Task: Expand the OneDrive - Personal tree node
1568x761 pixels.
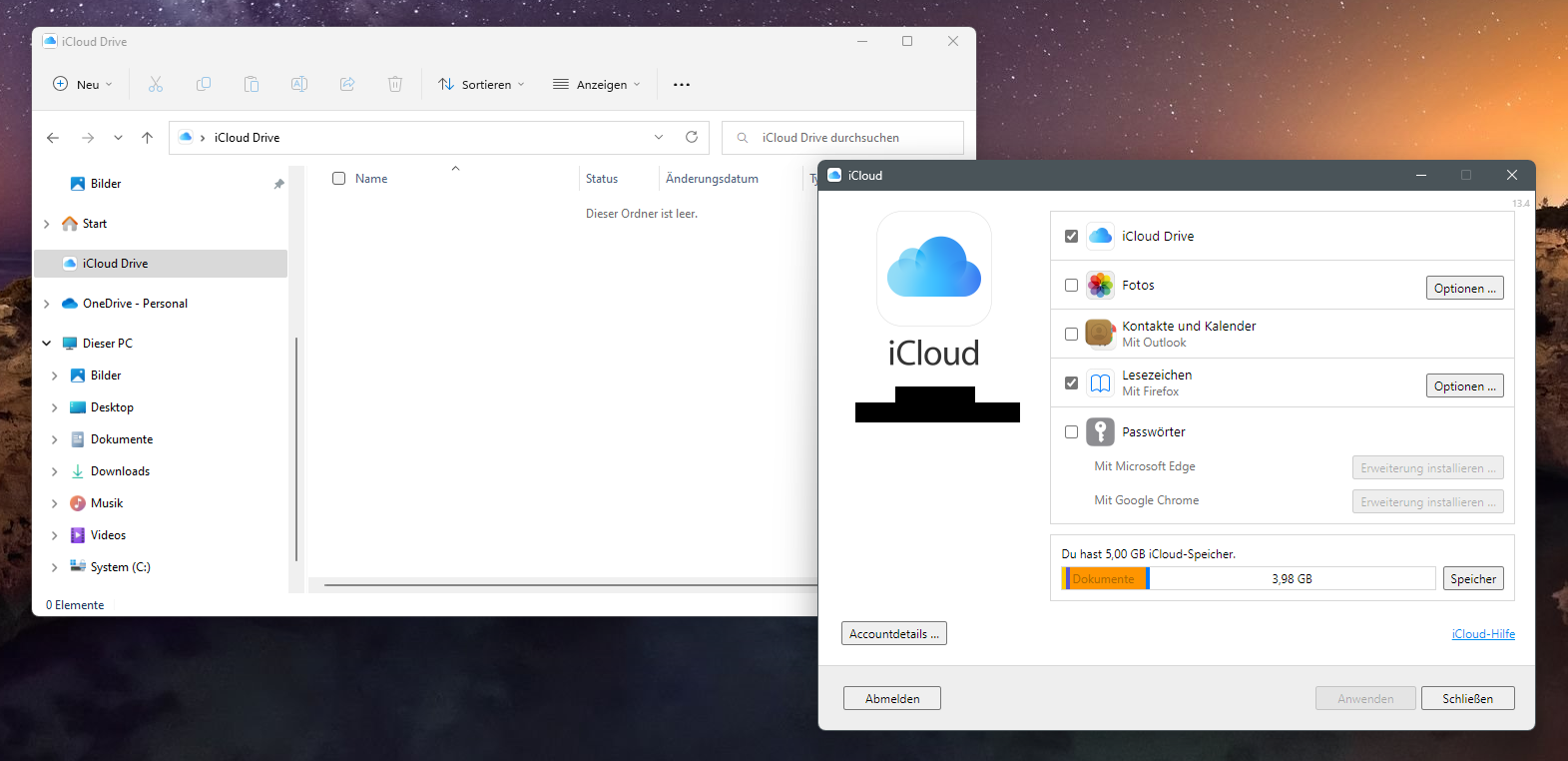Action: point(47,304)
